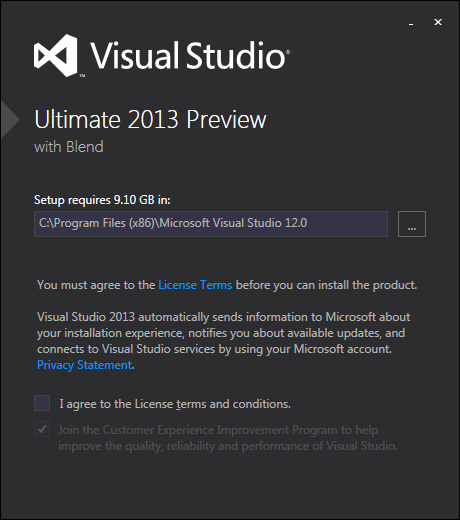Viewport: 460px width, 520px height.
Task: Check 'I agree to the License terms' checkbox
Action: click(42, 403)
